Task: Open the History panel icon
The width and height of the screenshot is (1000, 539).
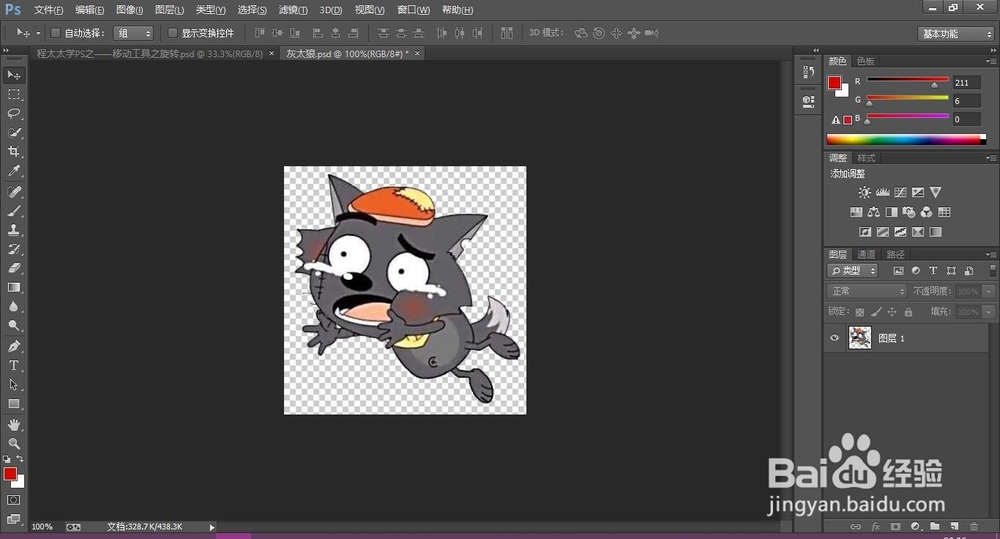Action: [808, 72]
